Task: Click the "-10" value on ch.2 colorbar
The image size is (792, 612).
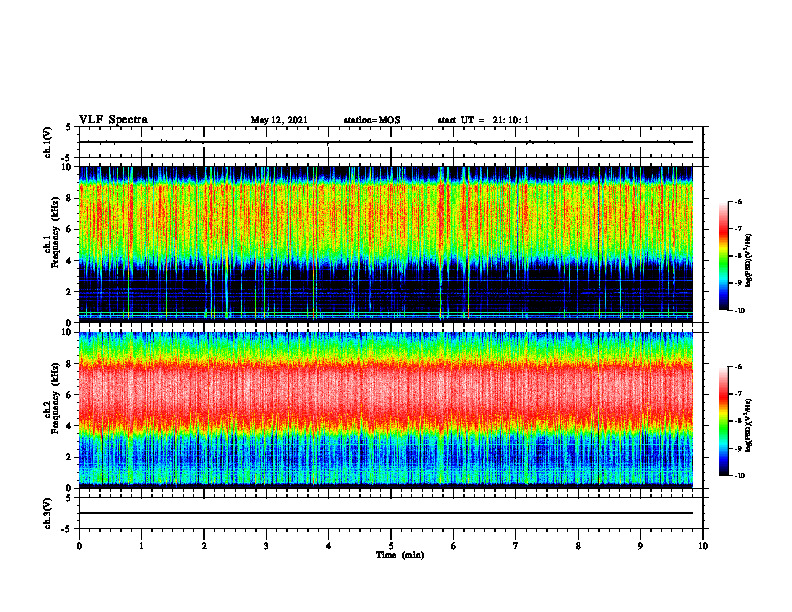Action: (x=739, y=476)
